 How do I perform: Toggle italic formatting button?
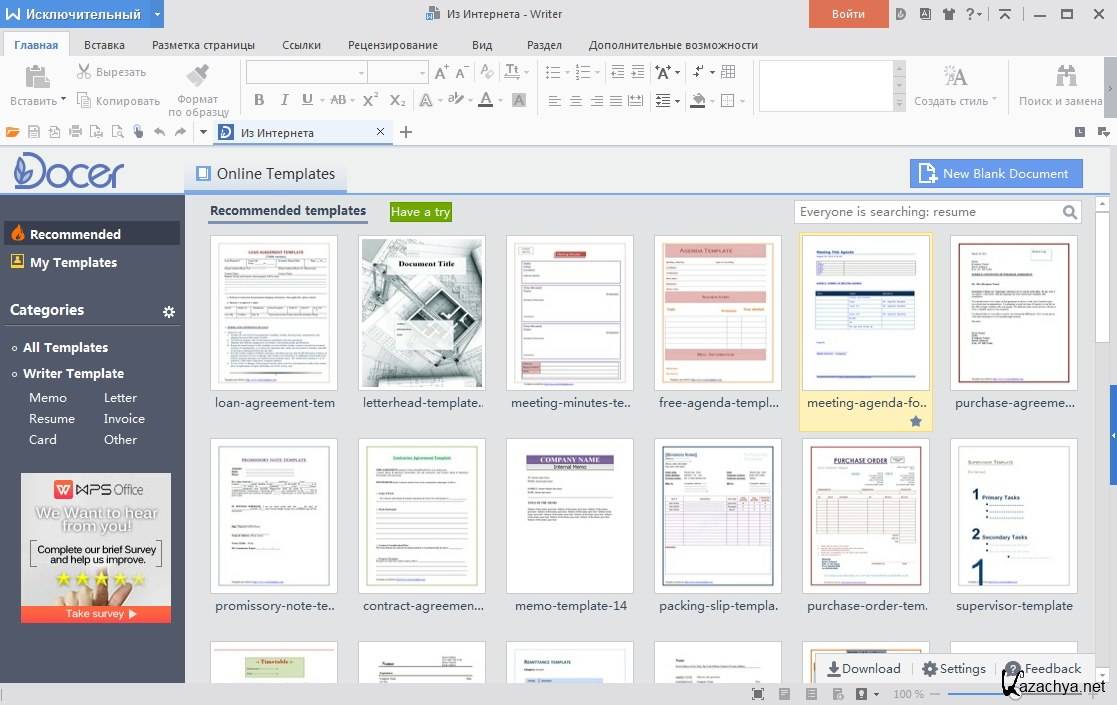[284, 100]
